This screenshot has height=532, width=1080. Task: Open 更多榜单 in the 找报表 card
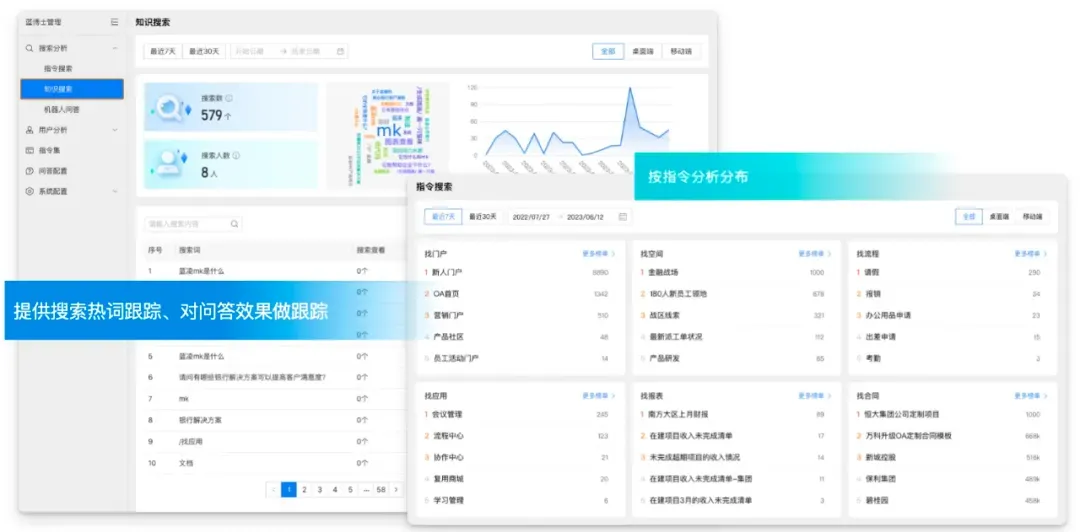[x=814, y=396]
